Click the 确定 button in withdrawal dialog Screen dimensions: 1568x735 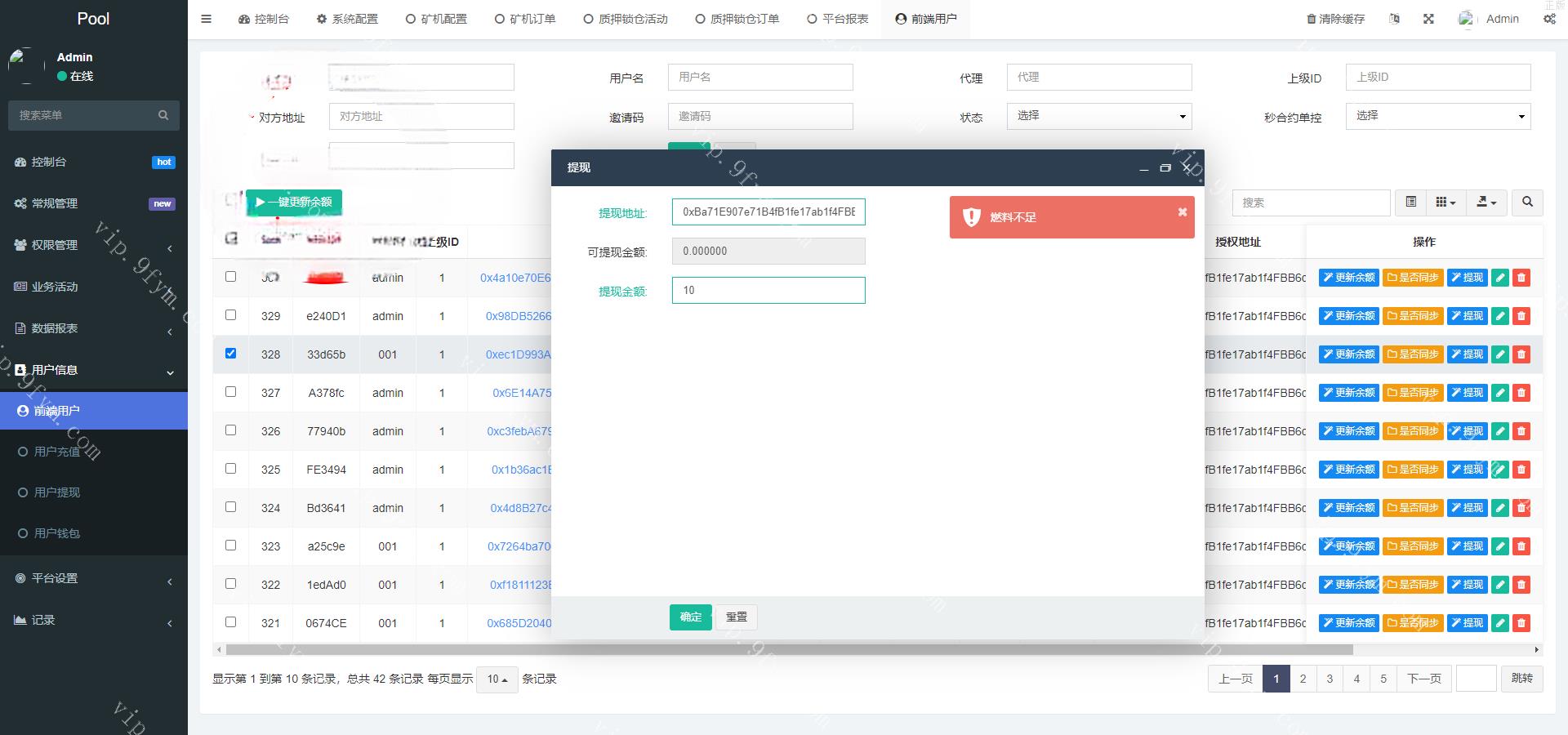point(690,617)
